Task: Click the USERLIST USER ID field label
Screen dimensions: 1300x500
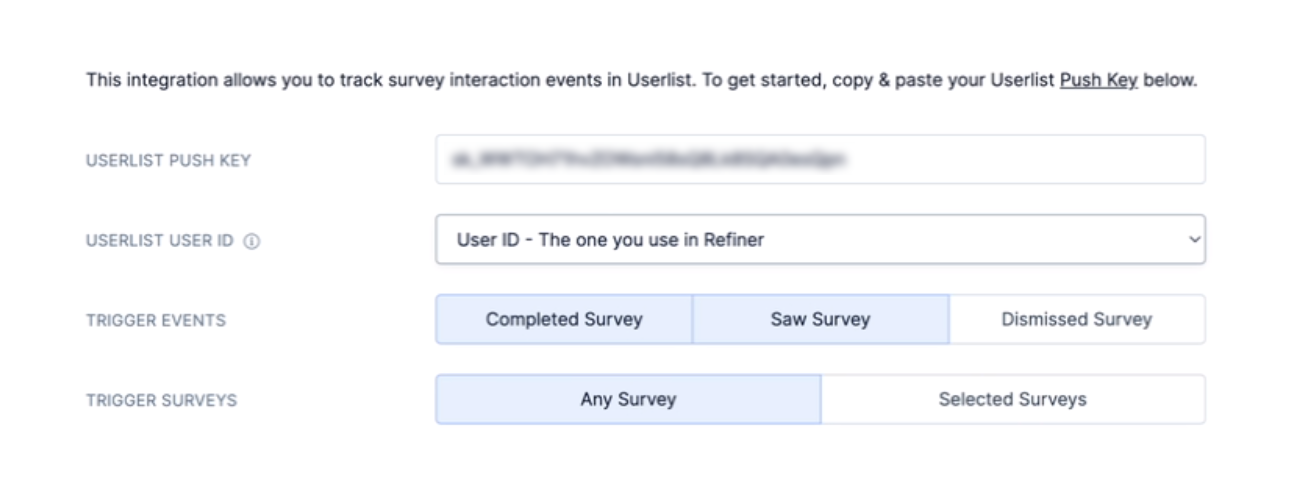Action: pyautogui.click(x=160, y=241)
